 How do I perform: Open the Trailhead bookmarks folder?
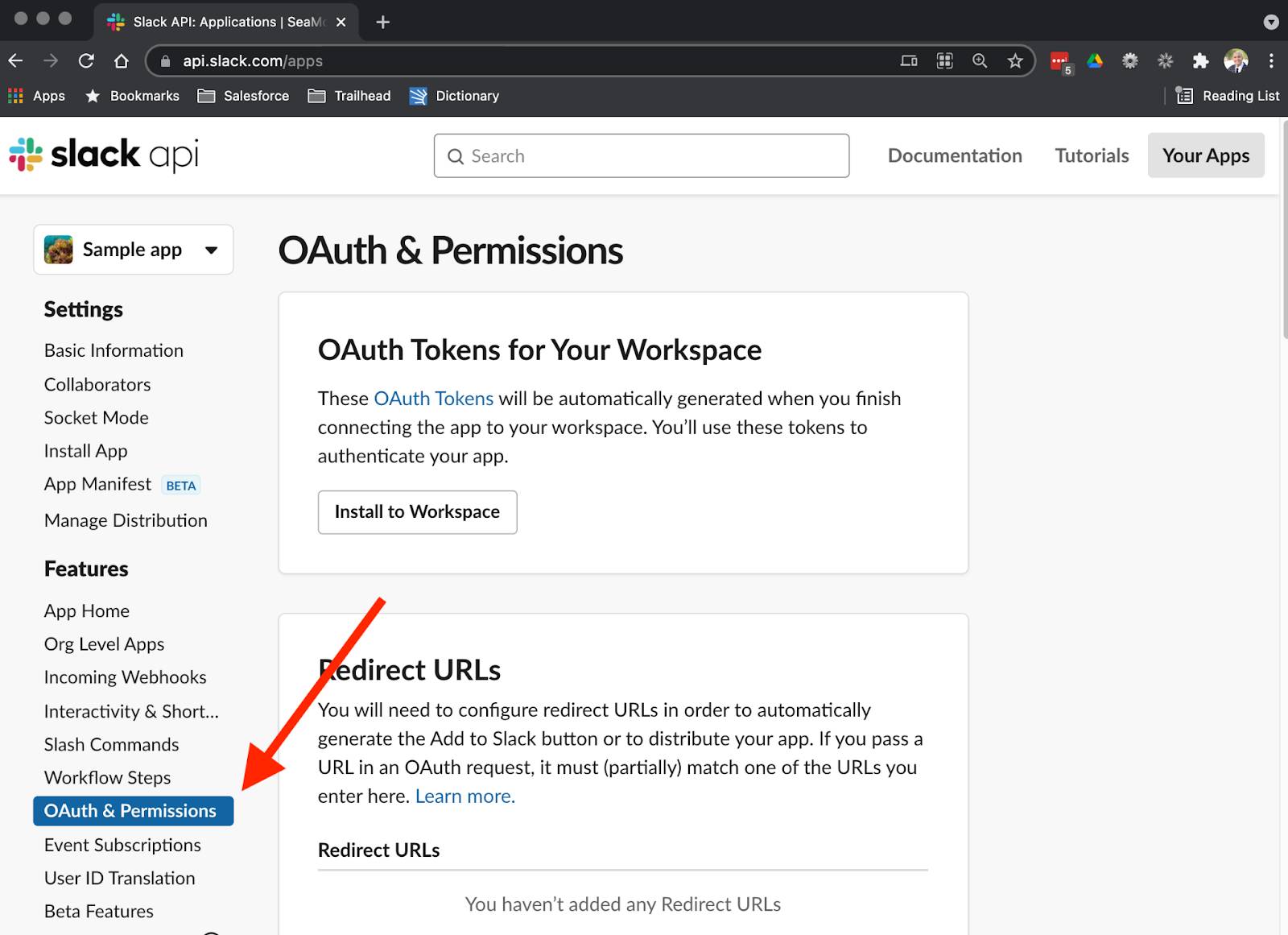[x=349, y=96]
